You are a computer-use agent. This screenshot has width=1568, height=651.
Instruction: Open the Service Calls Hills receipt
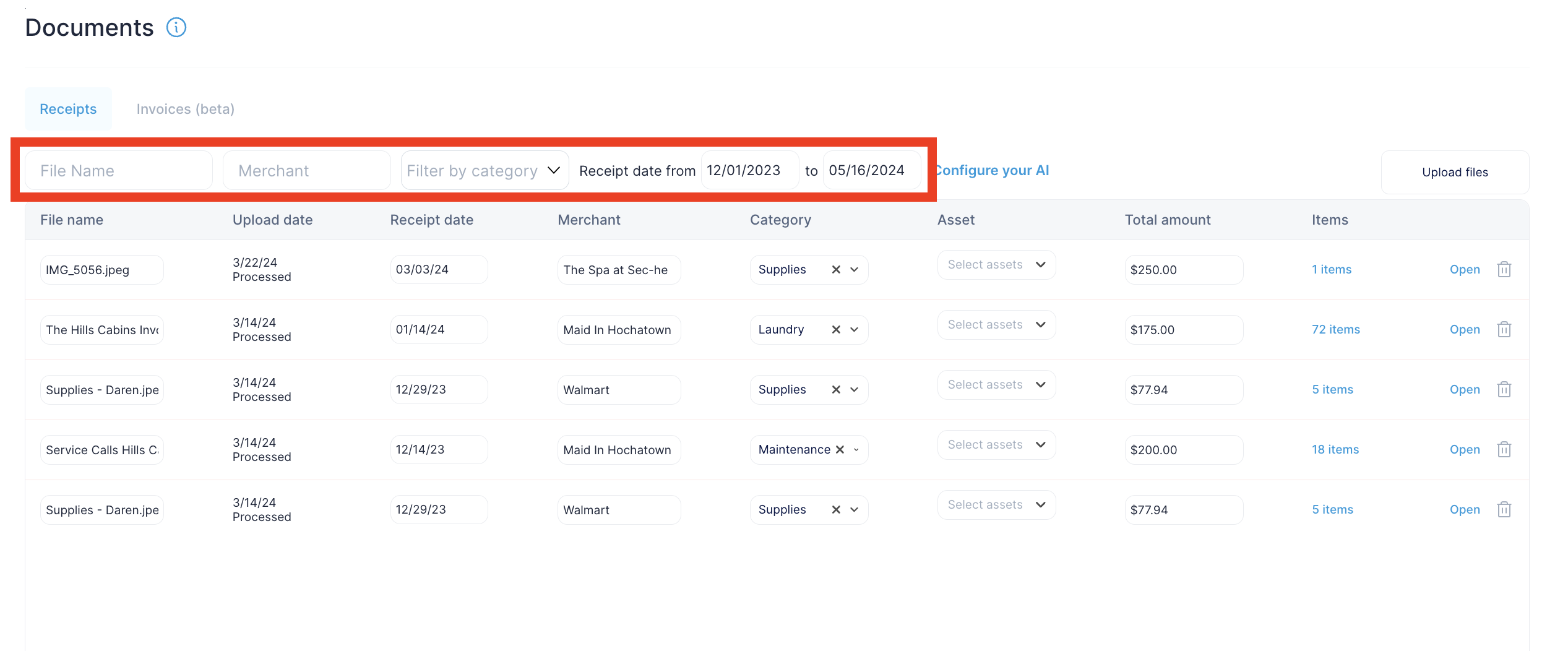(x=1465, y=449)
